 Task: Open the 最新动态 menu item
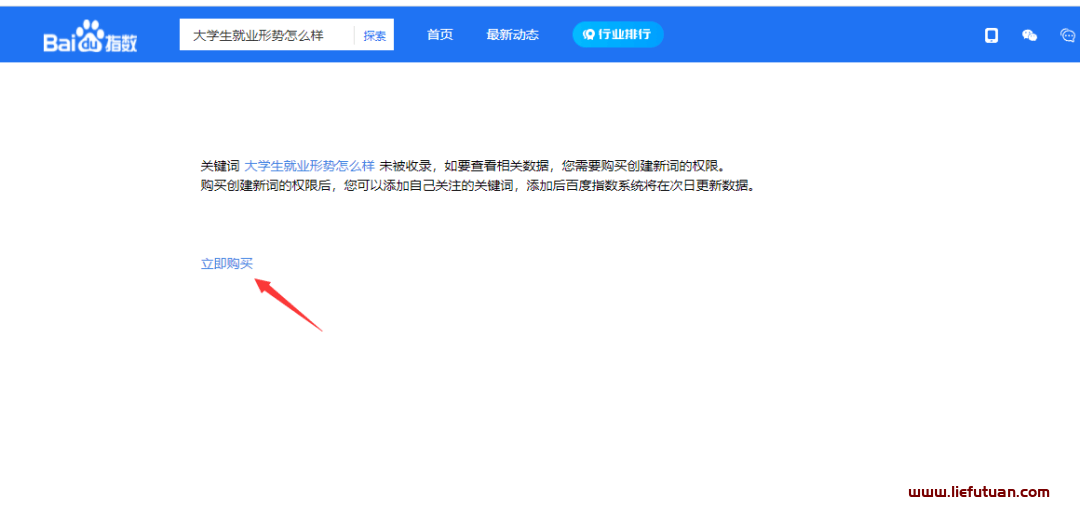(512, 35)
